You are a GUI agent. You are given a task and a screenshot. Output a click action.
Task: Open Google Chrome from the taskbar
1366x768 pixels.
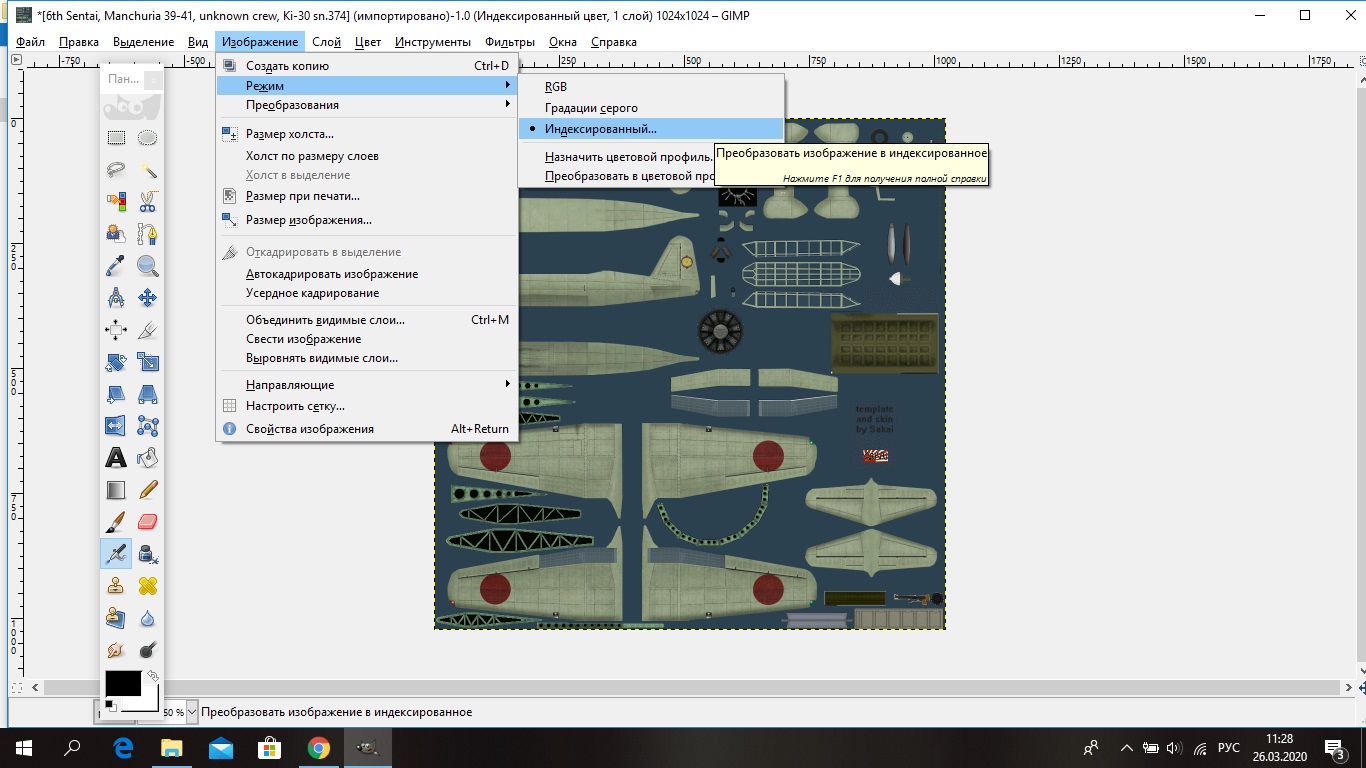[319, 748]
